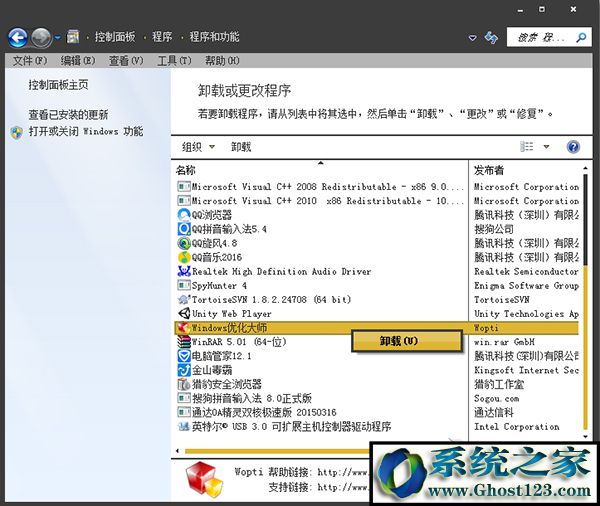The image size is (600, 506).
Task: Click the vertical scrollbar up arrow
Action: (x=585, y=168)
